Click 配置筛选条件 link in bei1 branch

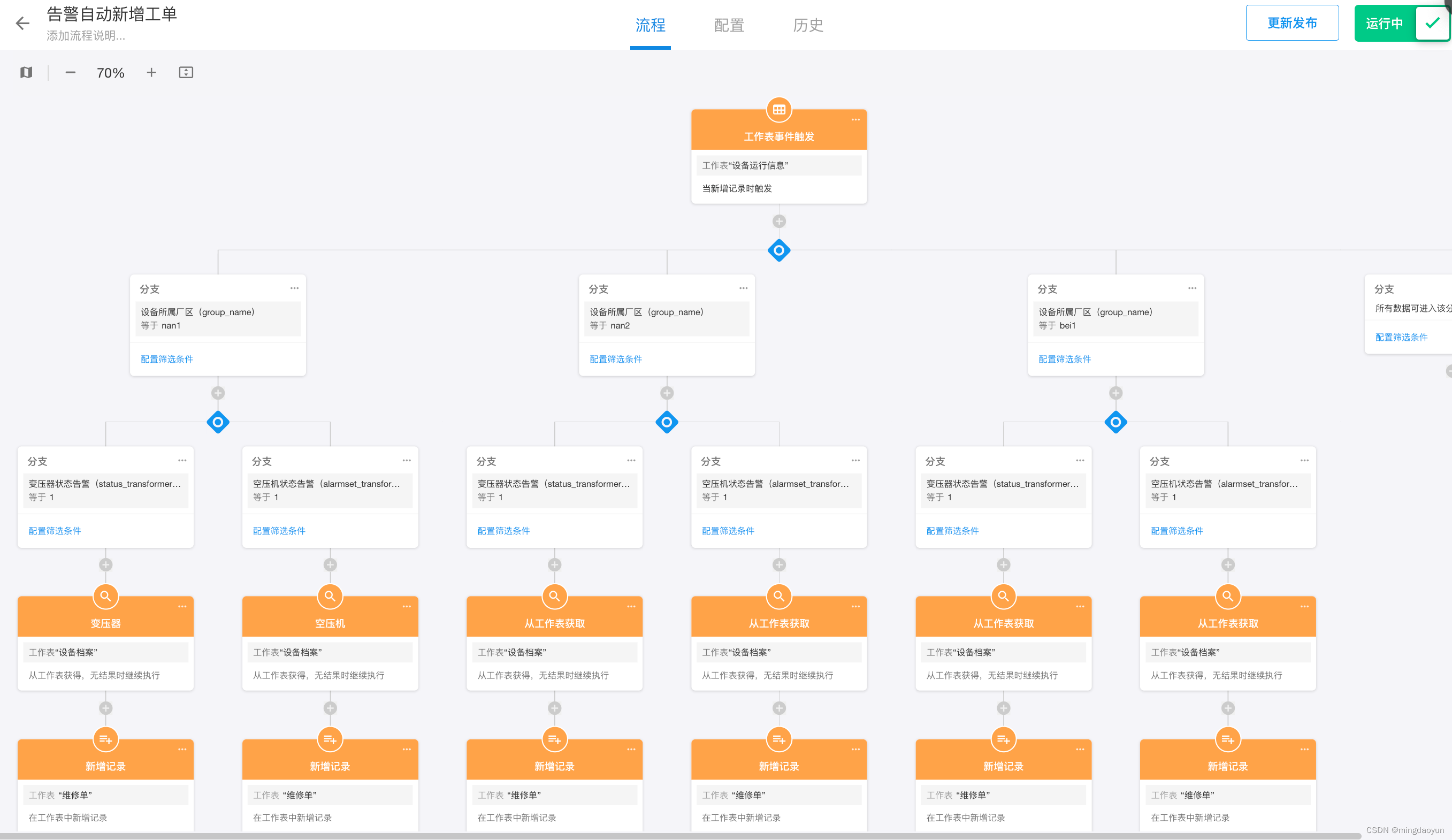(x=1065, y=359)
